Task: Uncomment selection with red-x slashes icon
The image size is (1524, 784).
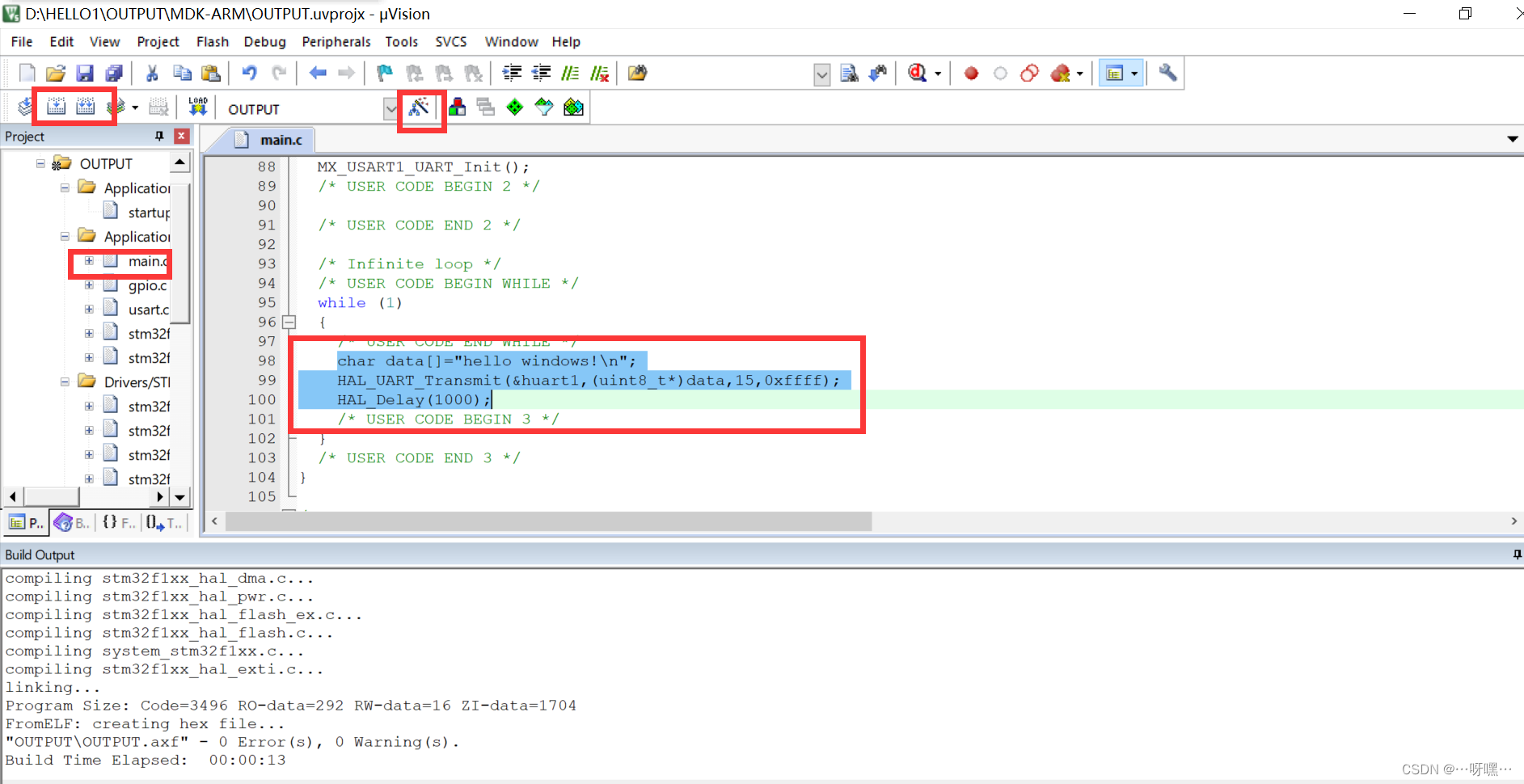Action: [x=599, y=74]
